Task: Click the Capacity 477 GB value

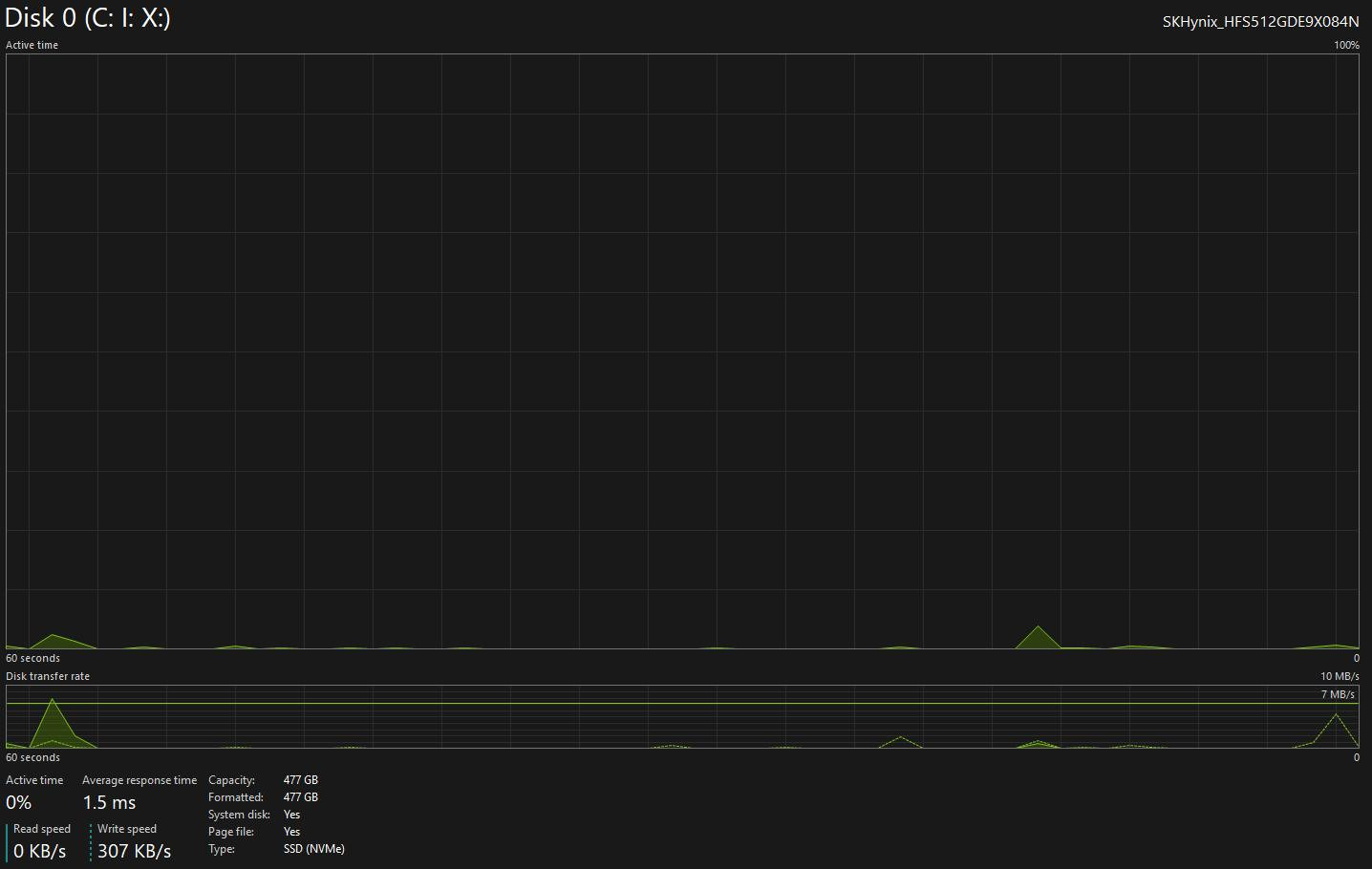Action: pyautogui.click(x=301, y=780)
